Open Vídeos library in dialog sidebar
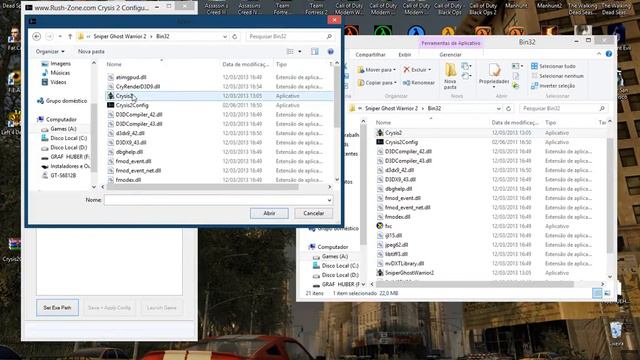The height and width of the screenshot is (360, 640). [58, 82]
